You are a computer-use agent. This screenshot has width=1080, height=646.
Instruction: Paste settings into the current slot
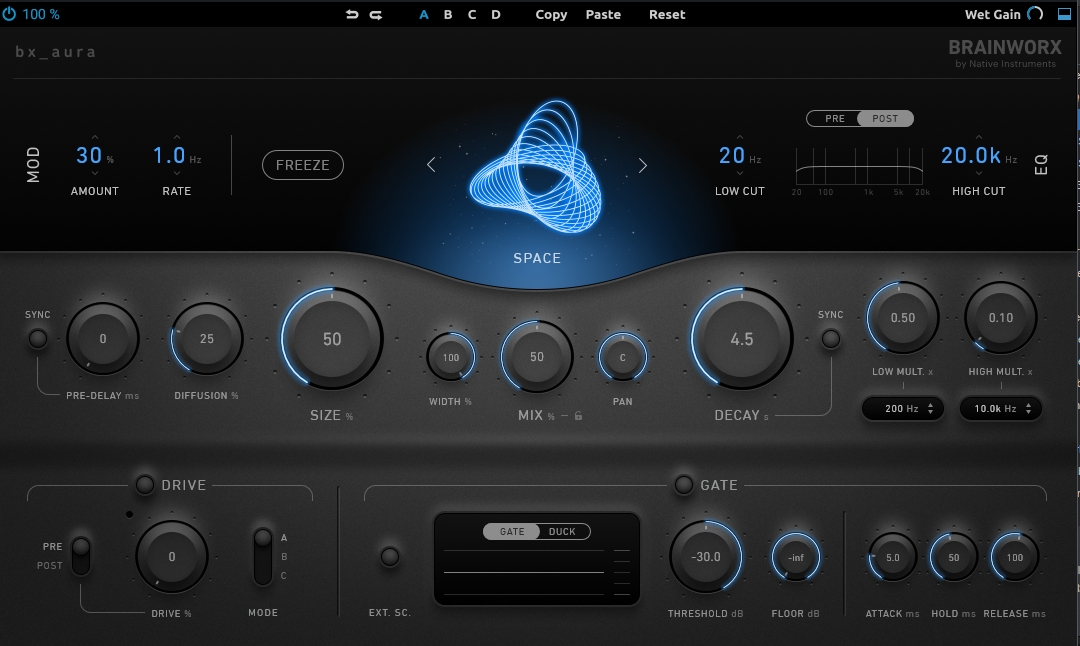click(603, 14)
